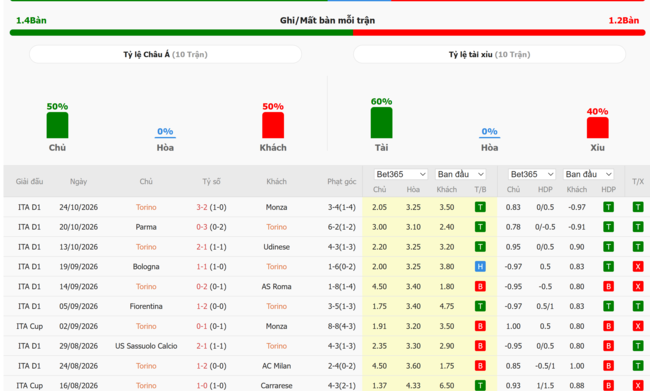This screenshot has height=391, width=650.
Task: Open the first Bet365 bookmaker dropdown
Action: pos(400,174)
